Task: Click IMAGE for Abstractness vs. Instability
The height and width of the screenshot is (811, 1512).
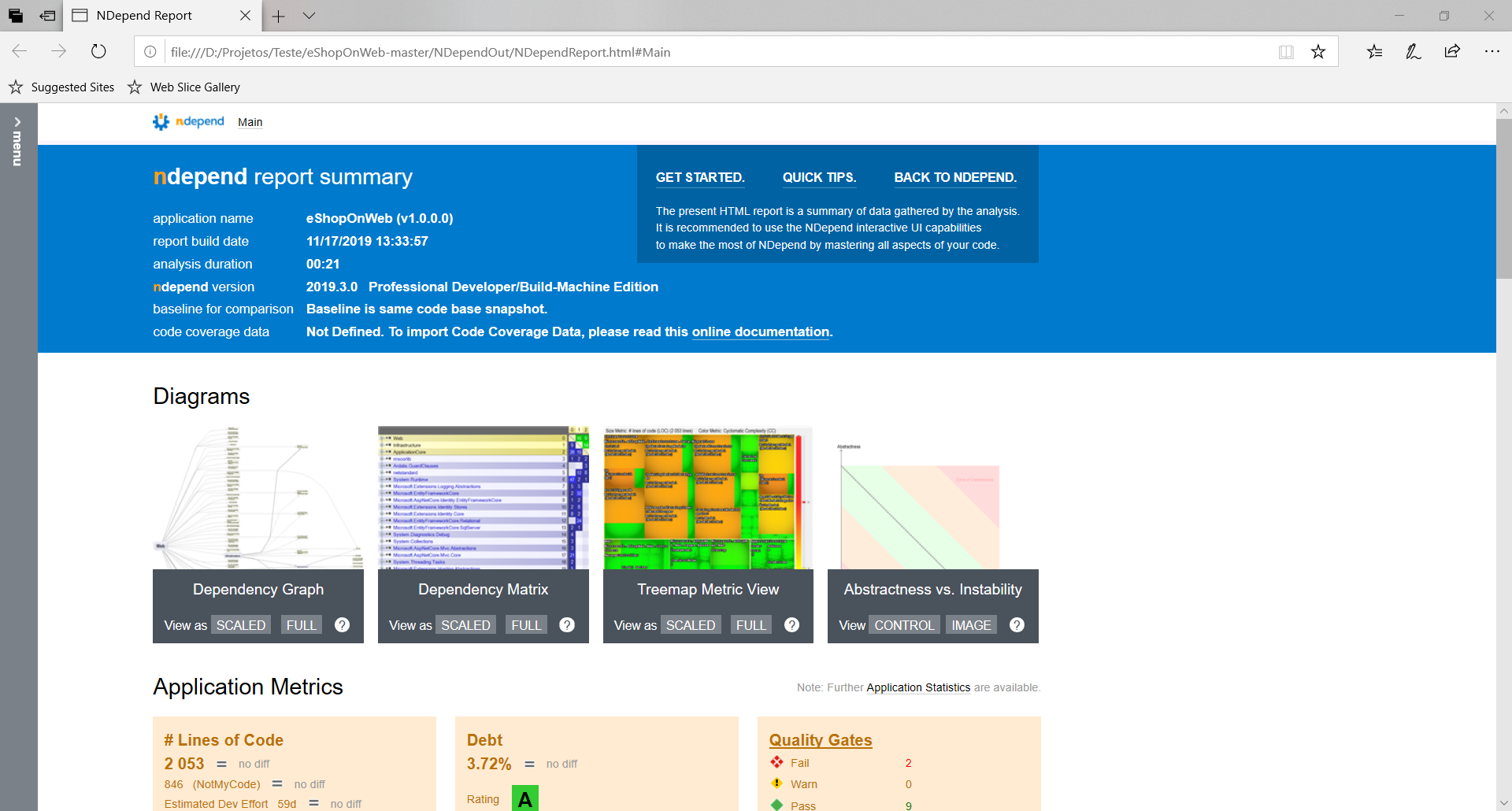Action: (x=971, y=625)
